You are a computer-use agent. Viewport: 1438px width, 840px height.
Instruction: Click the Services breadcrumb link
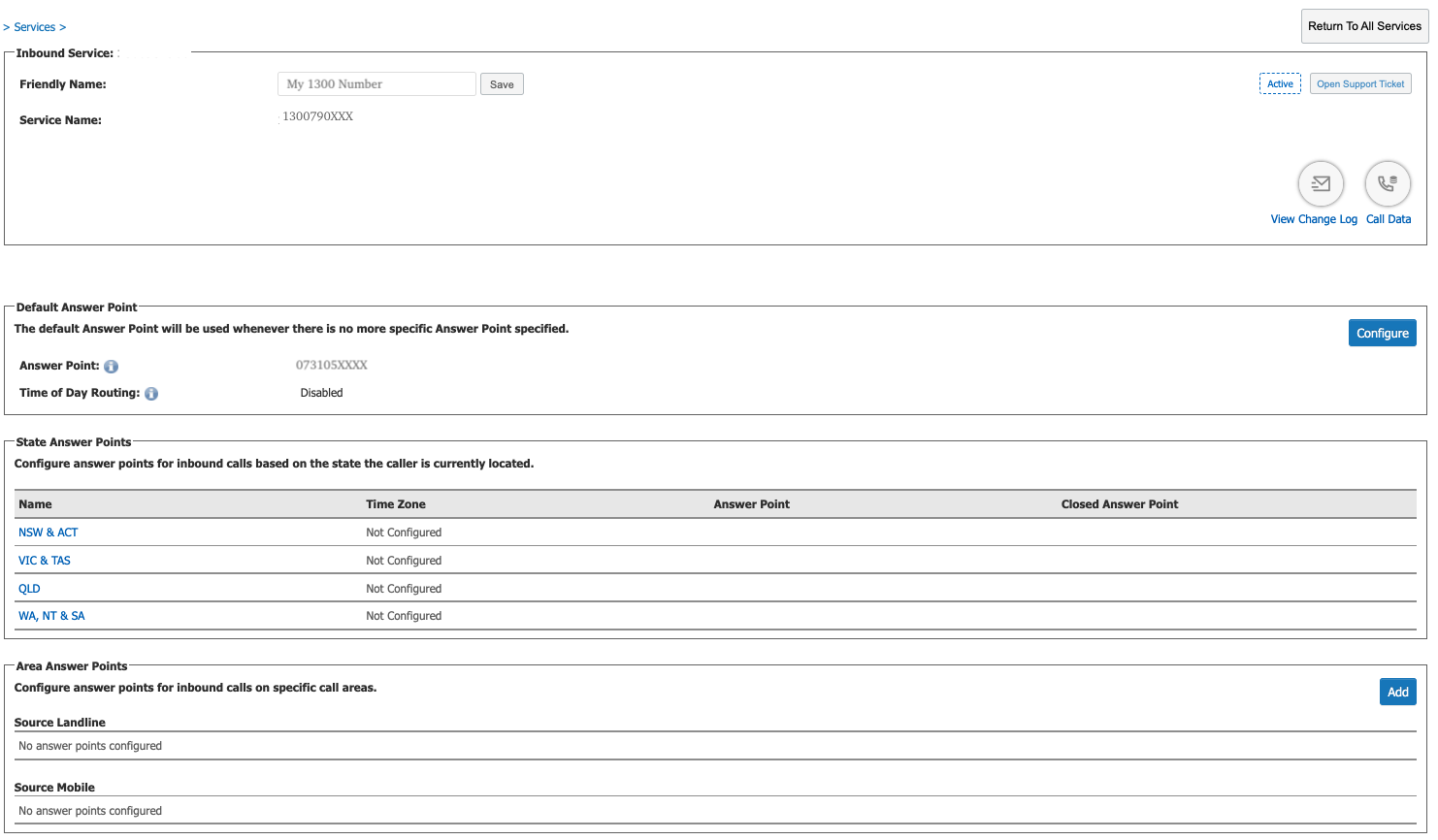click(x=35, y=27)
